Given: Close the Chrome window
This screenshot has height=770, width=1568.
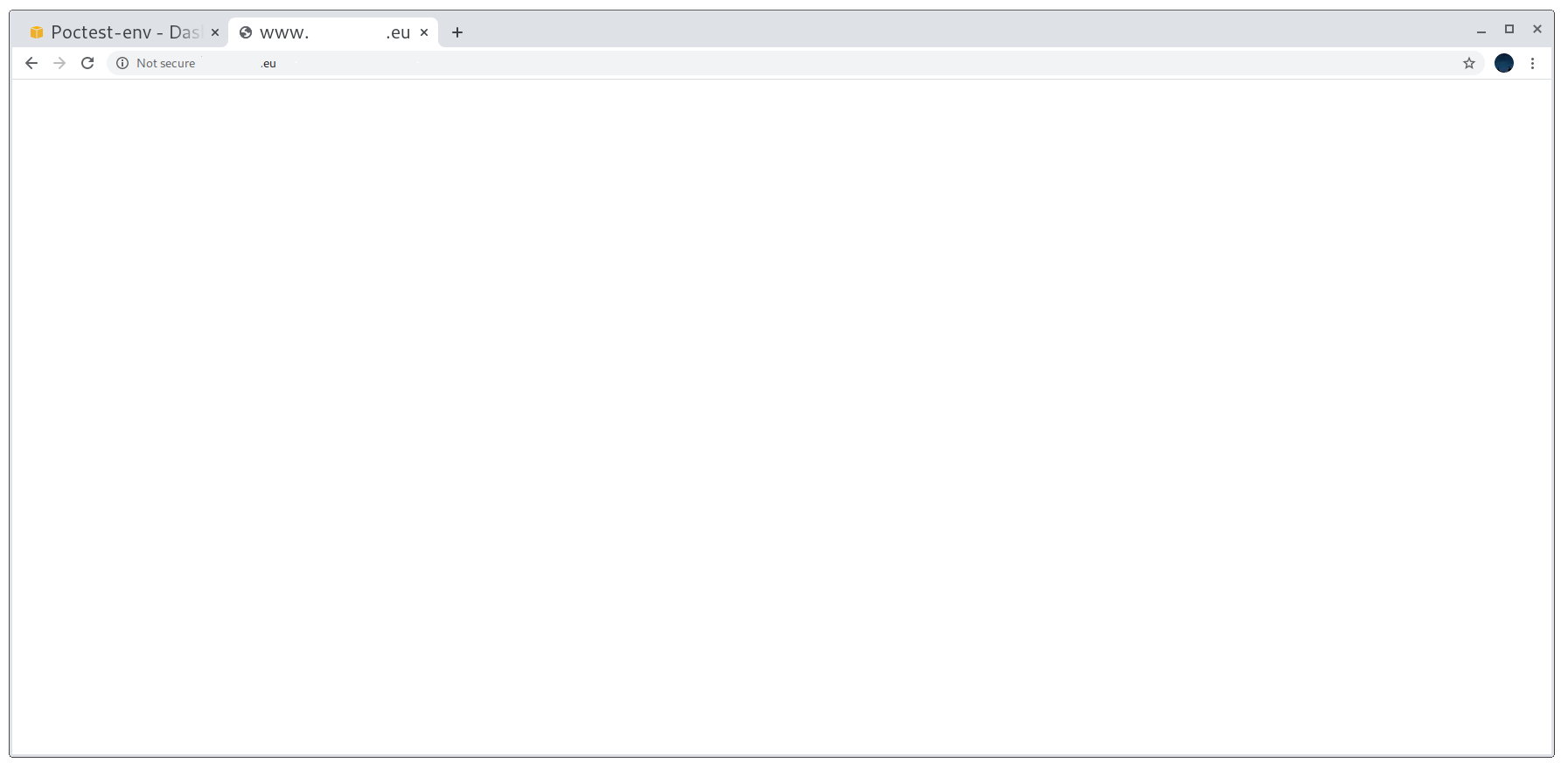Looking at the screenshot, I should [1537, 29].
